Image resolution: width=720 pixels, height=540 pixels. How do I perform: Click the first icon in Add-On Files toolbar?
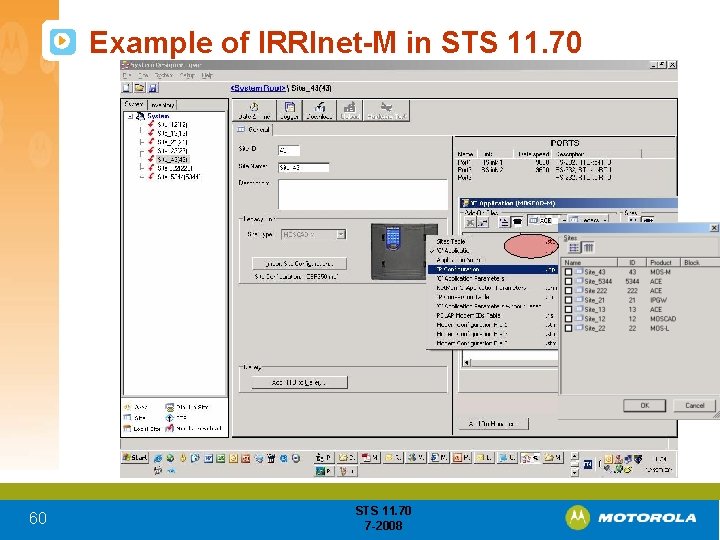[x=470, y=222]
